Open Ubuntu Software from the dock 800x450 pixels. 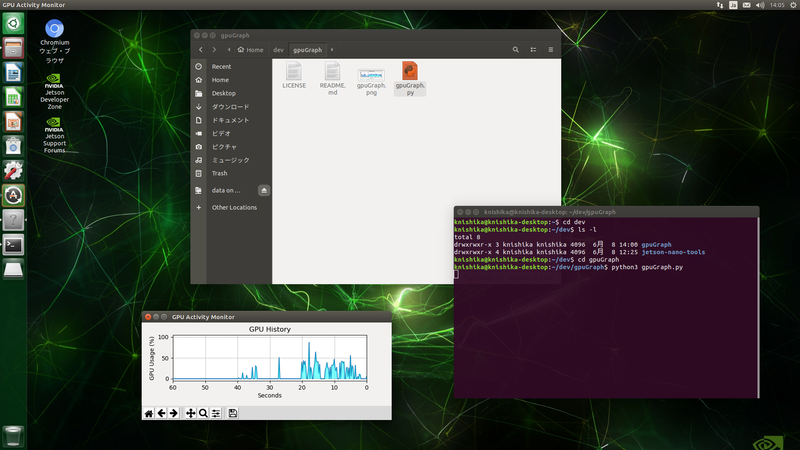(13, 146)
